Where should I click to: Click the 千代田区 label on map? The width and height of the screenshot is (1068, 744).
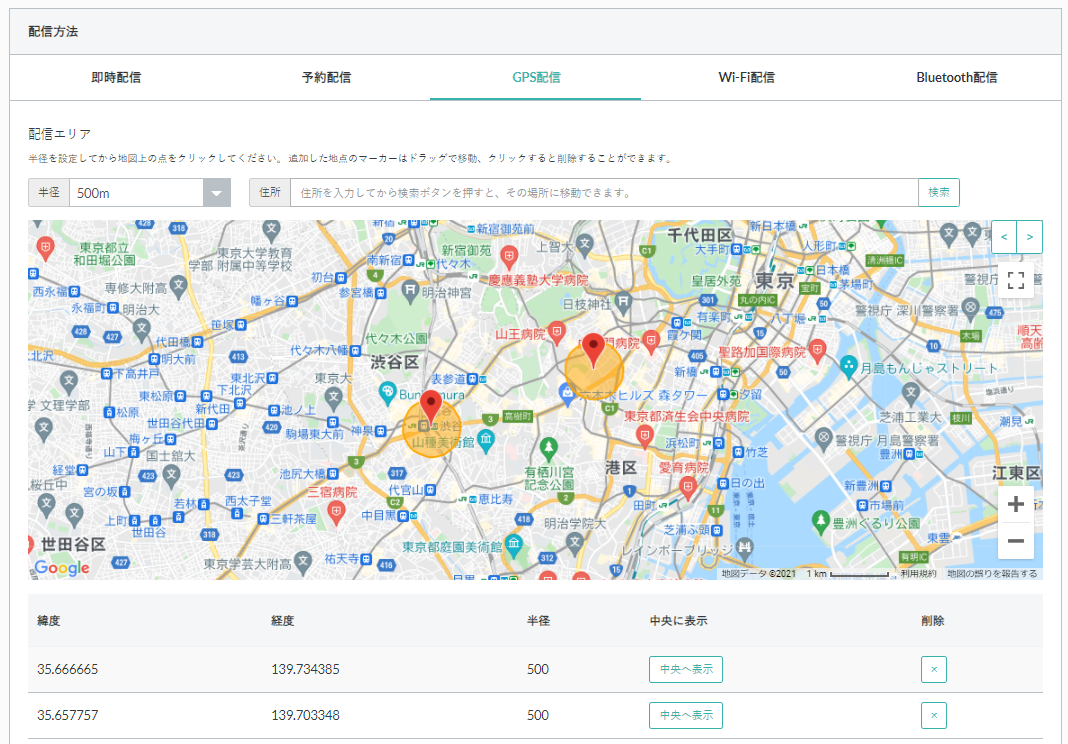(700, 236)
